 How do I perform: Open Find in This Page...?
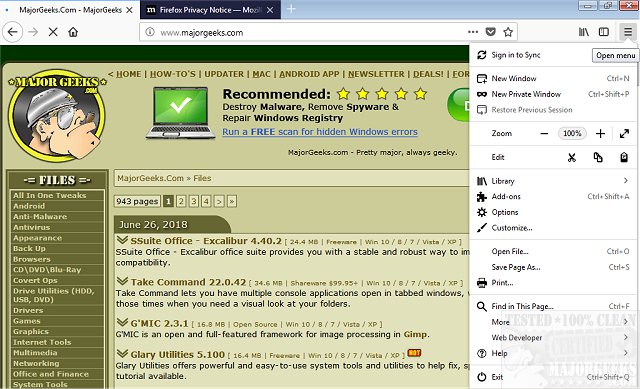pyautogui.click(x=553, y=306)
